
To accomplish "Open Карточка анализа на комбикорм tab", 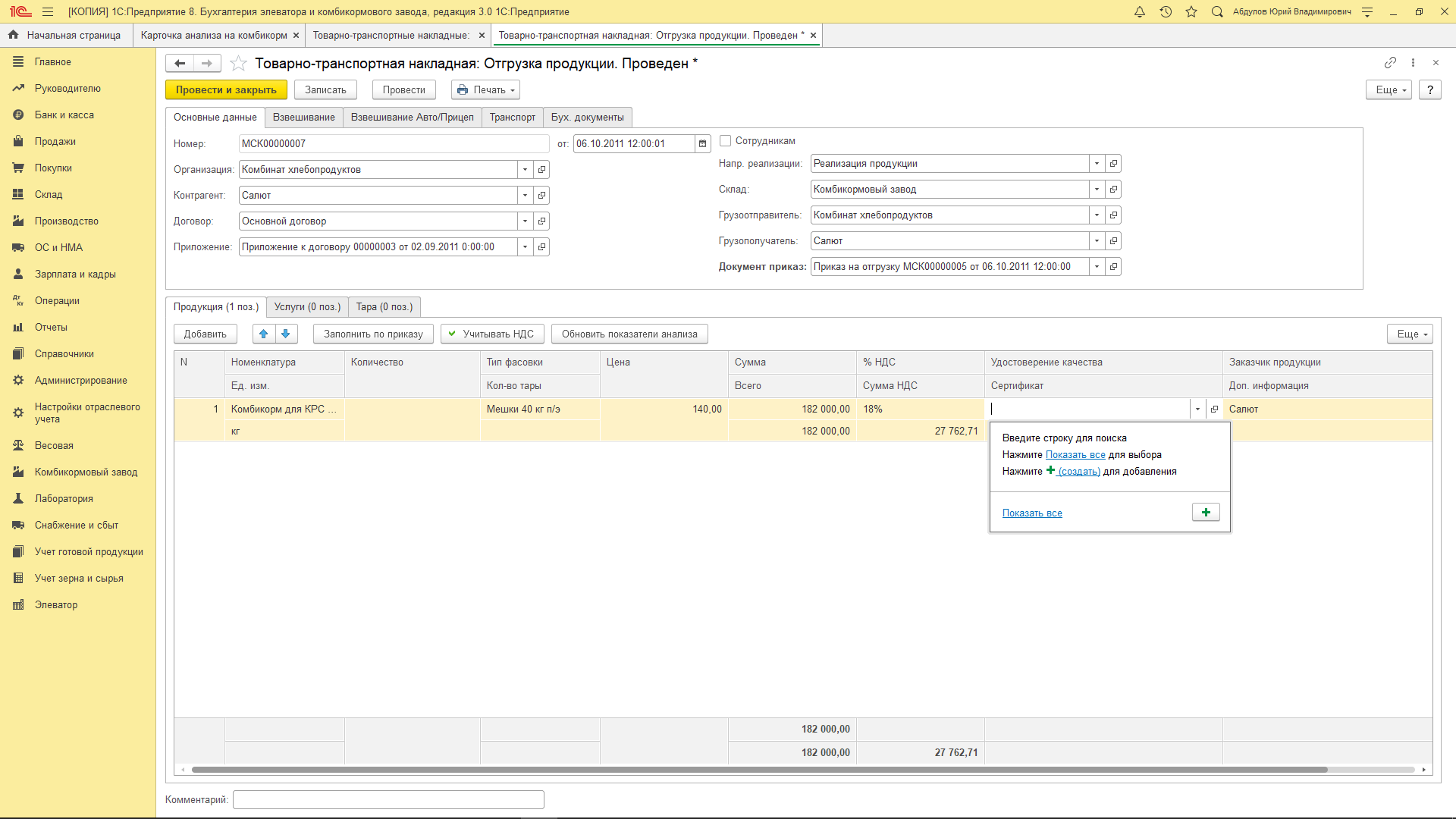I will [214, 35].
